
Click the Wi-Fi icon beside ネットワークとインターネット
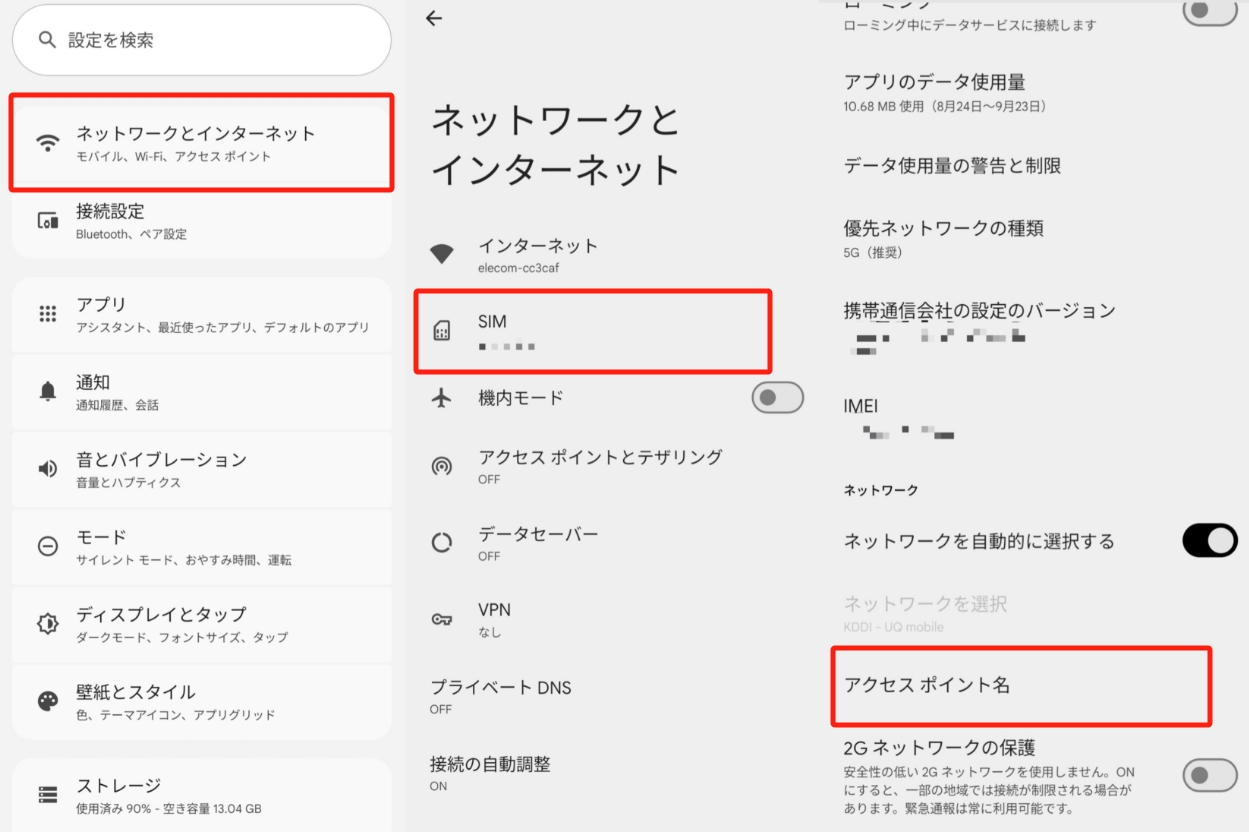tap(47, 142)
